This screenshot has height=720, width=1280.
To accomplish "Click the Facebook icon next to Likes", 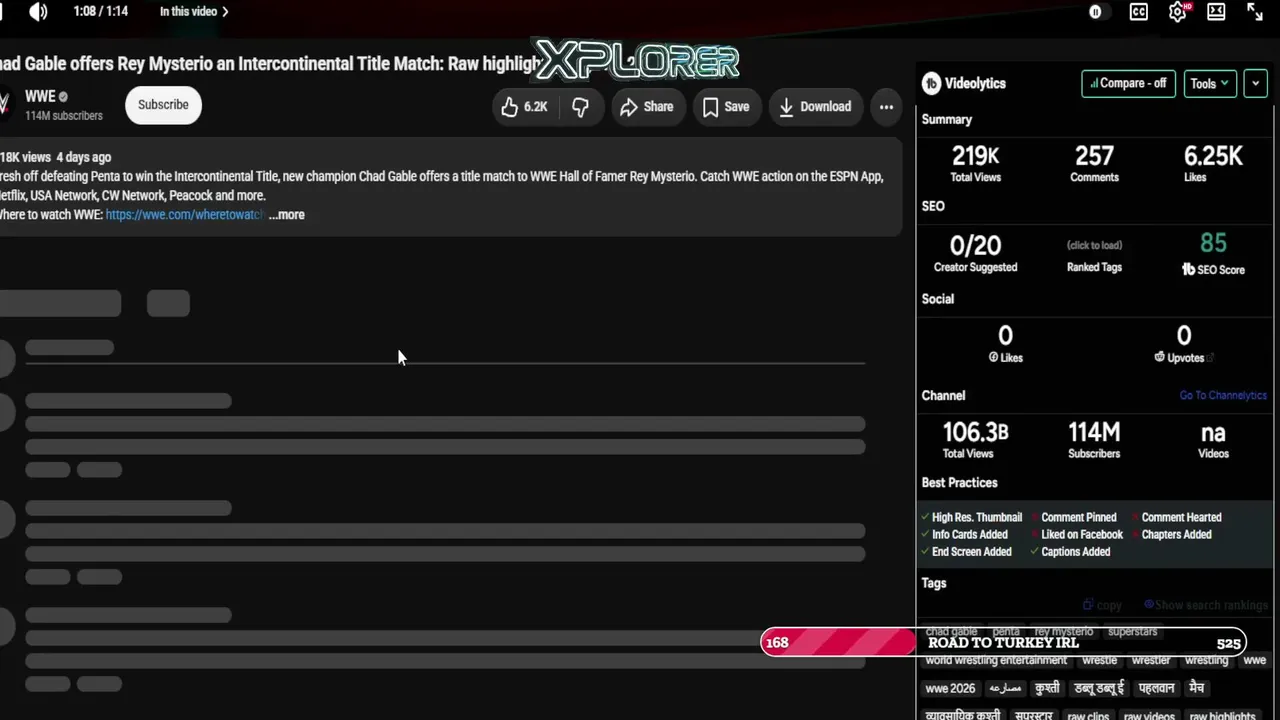I will click(x=994, y=358).
